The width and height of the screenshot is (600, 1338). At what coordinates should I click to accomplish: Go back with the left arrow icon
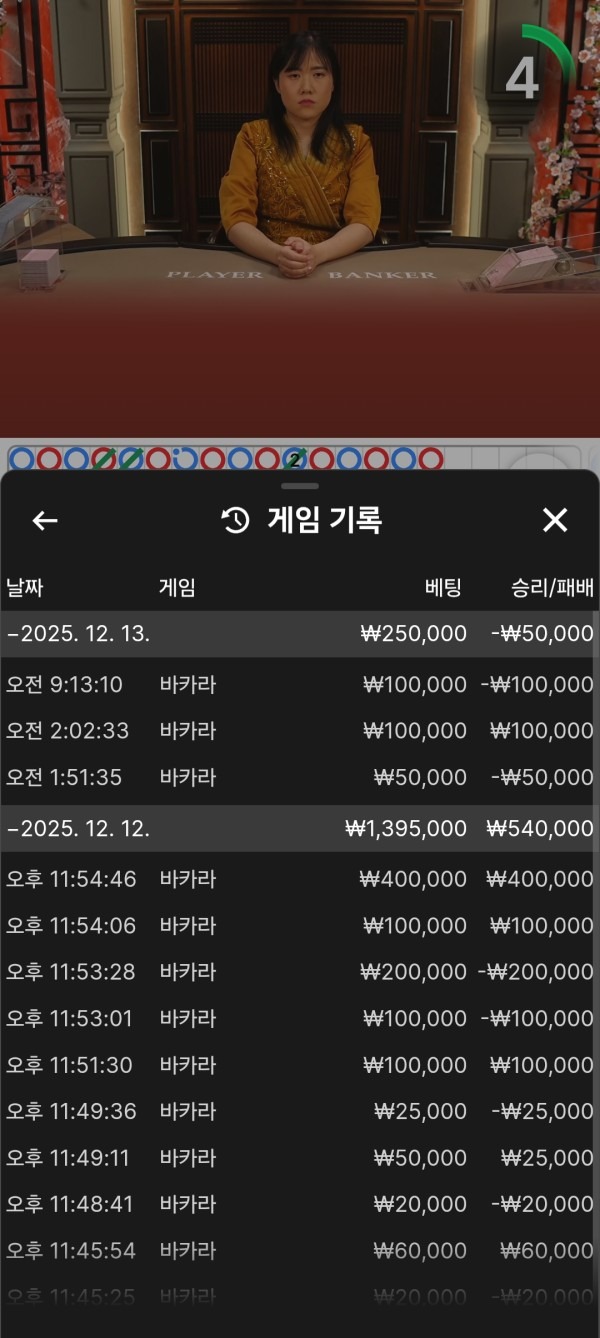click(x=45, y=520)
